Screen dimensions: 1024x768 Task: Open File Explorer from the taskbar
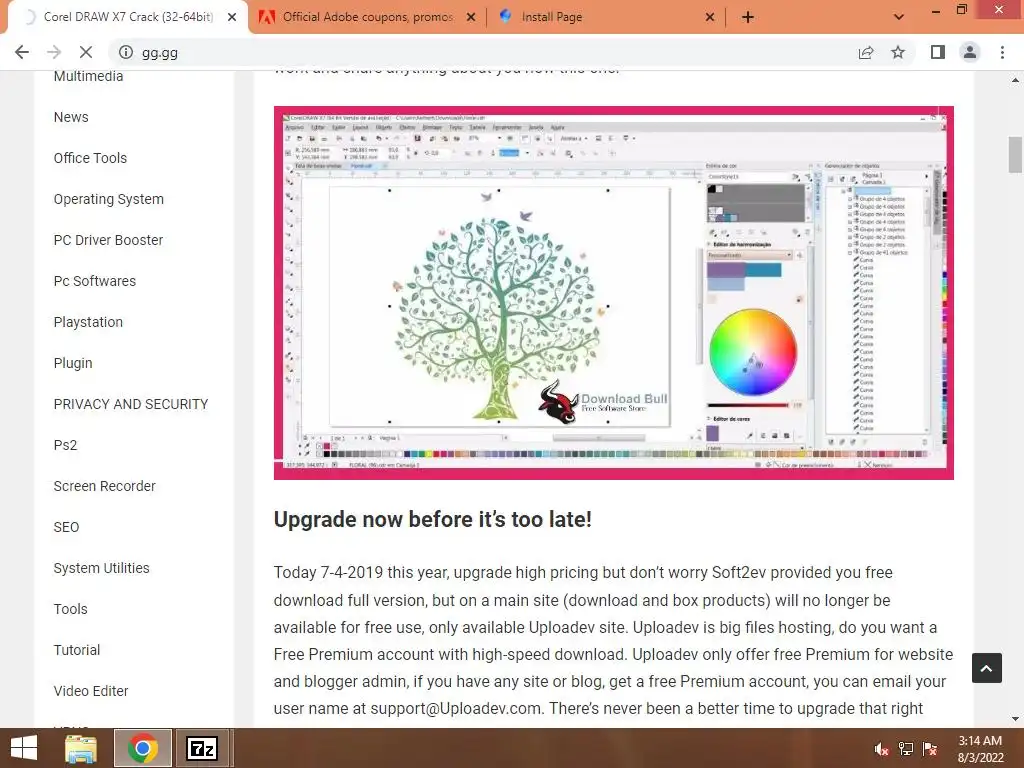click(80, 748)
